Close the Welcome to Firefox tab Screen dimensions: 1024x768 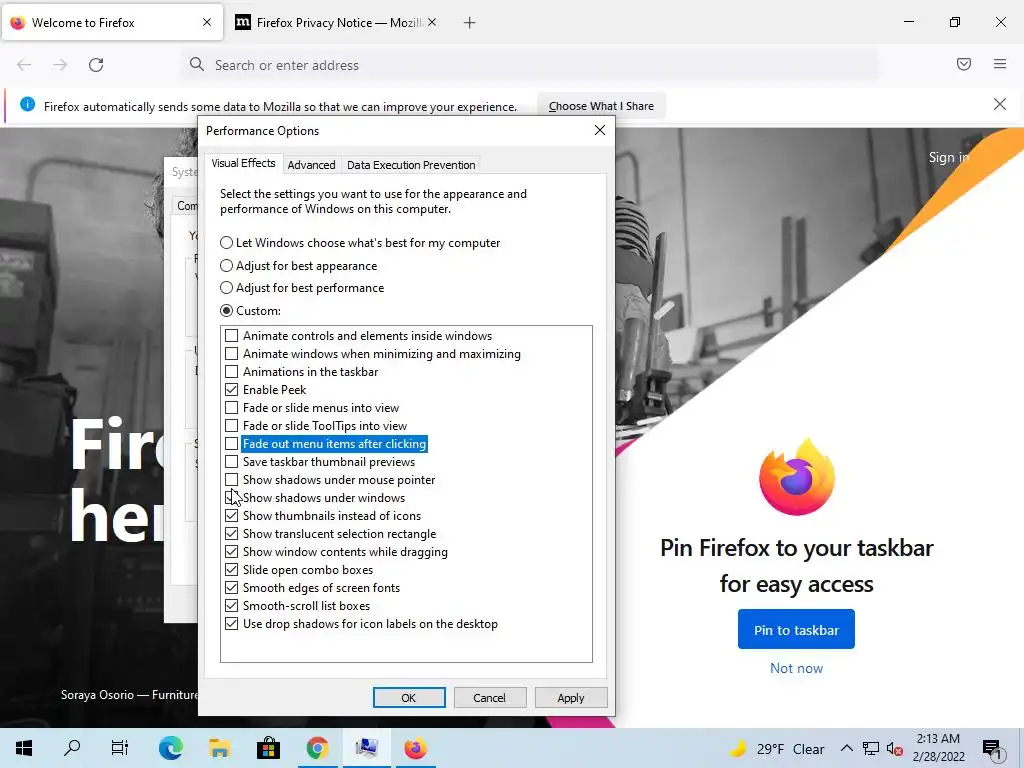coord(207,22)
